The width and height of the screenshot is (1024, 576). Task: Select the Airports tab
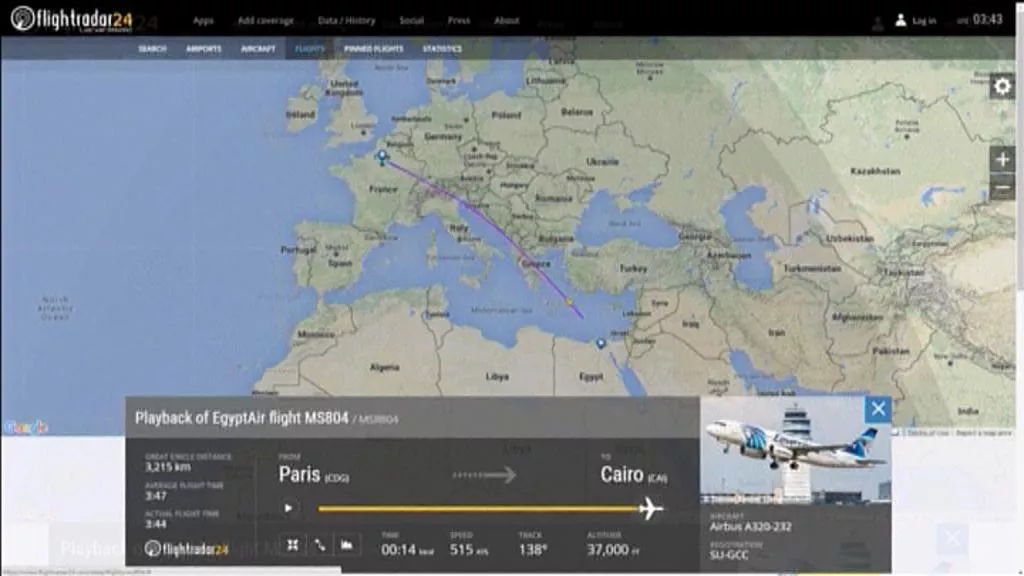click(x=204, y=48)
